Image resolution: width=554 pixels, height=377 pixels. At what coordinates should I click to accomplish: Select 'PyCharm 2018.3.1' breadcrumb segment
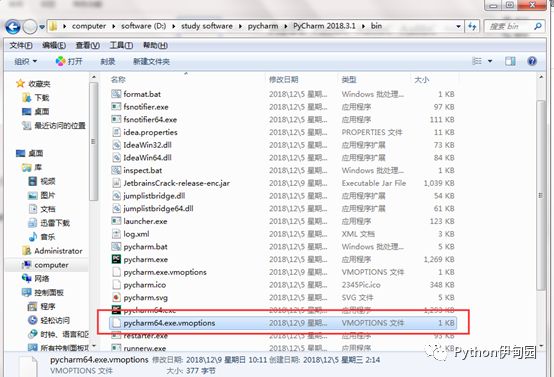pos(324,26)
